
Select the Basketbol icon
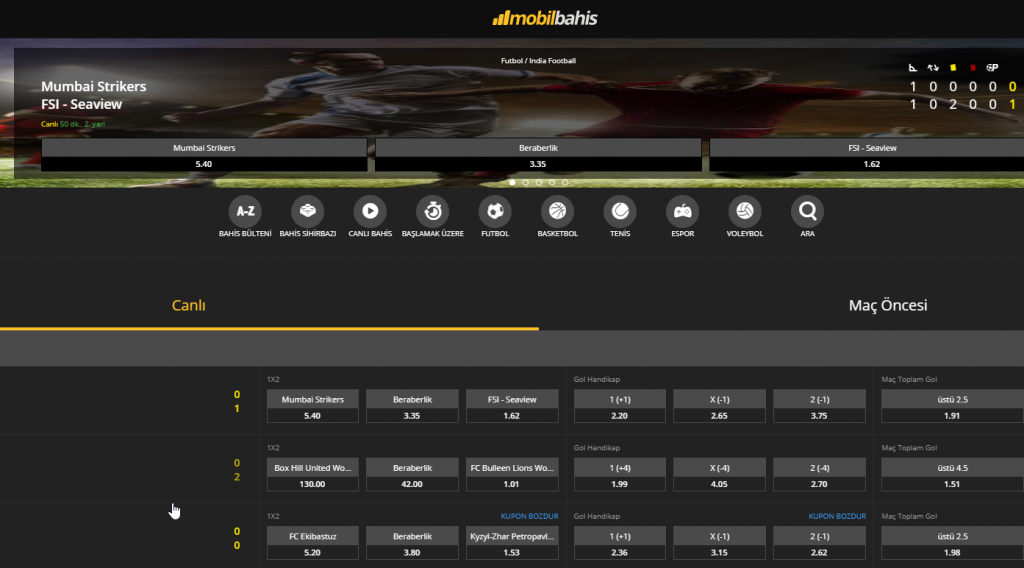pyautogui.click(x=557, y=211)
